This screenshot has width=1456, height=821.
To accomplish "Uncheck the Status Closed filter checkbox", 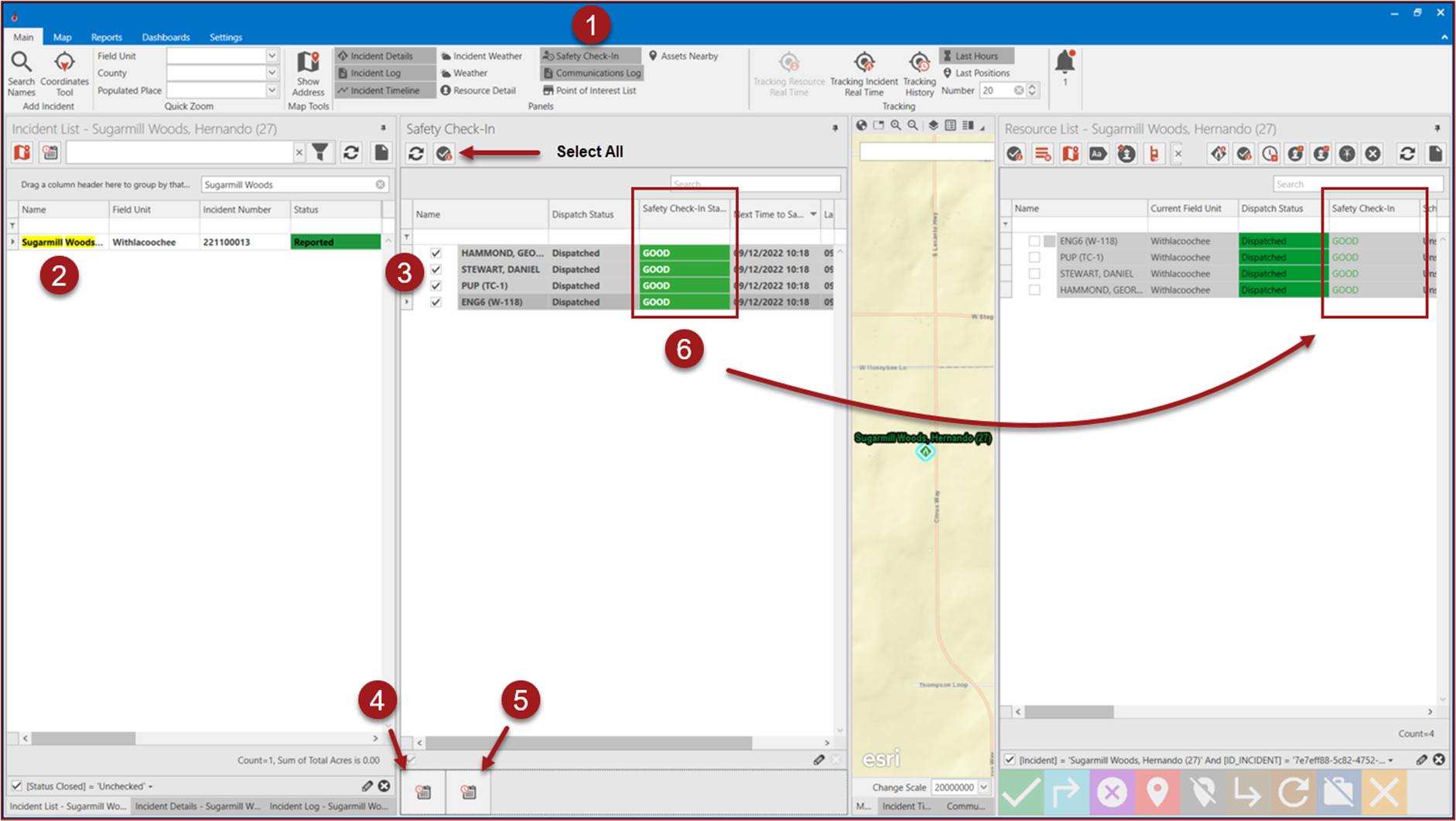I will 16,786.
